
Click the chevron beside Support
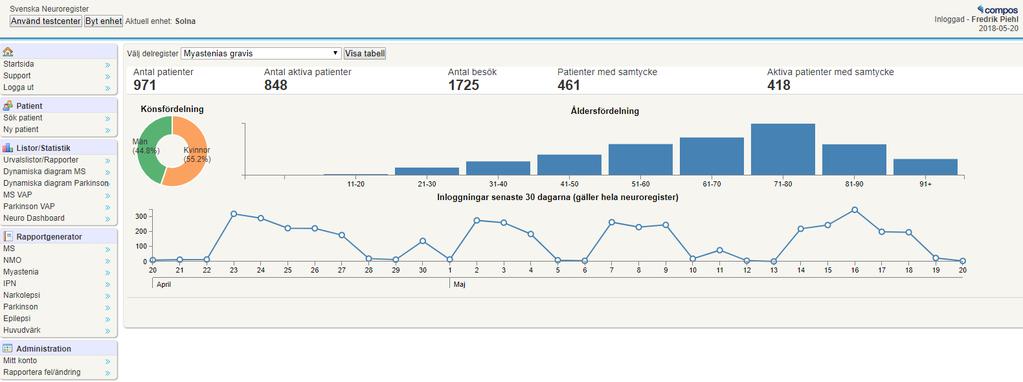(x=108, y=76)
